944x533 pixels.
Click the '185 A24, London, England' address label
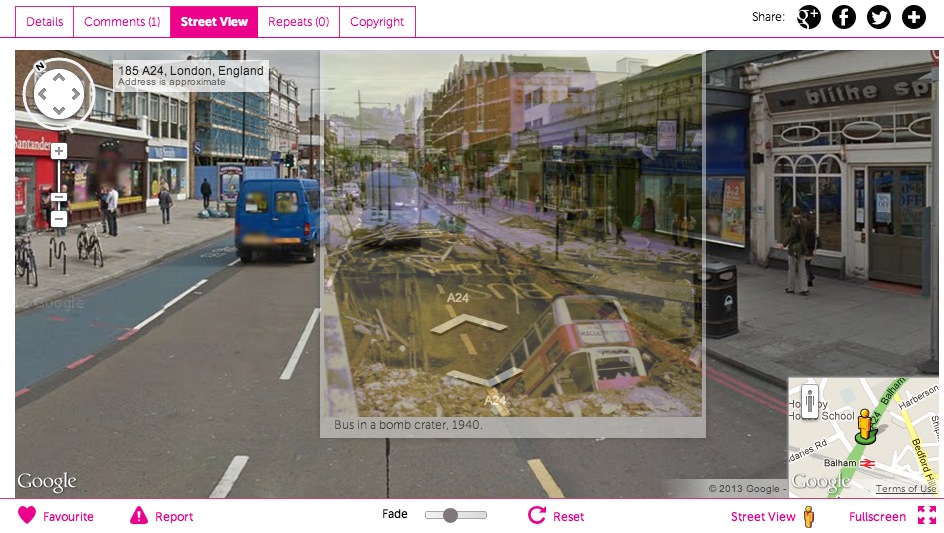pyautogui.click(x=191, y=70)
